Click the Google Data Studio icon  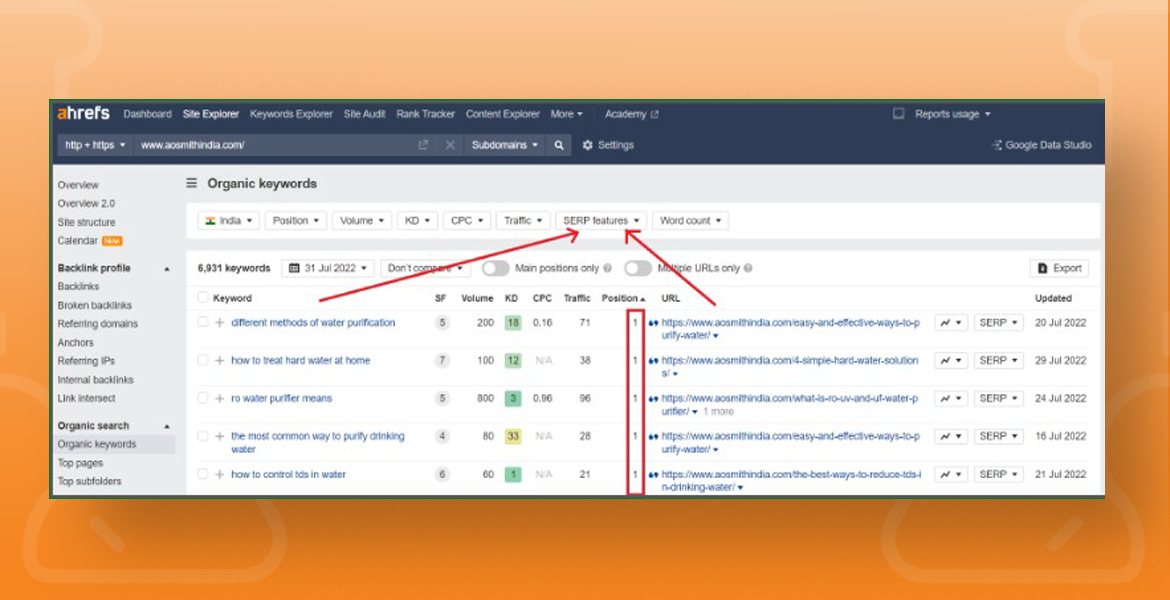tap(997, 146)
